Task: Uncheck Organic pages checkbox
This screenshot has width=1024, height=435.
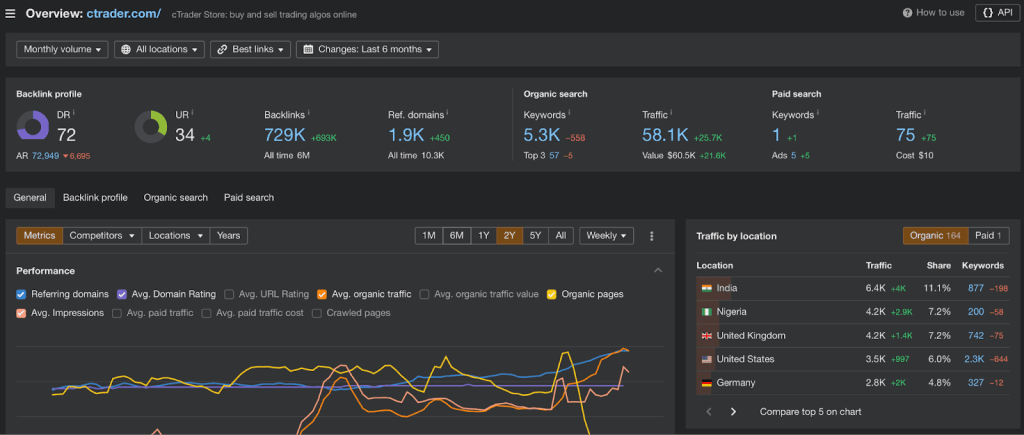Action: 551,294
